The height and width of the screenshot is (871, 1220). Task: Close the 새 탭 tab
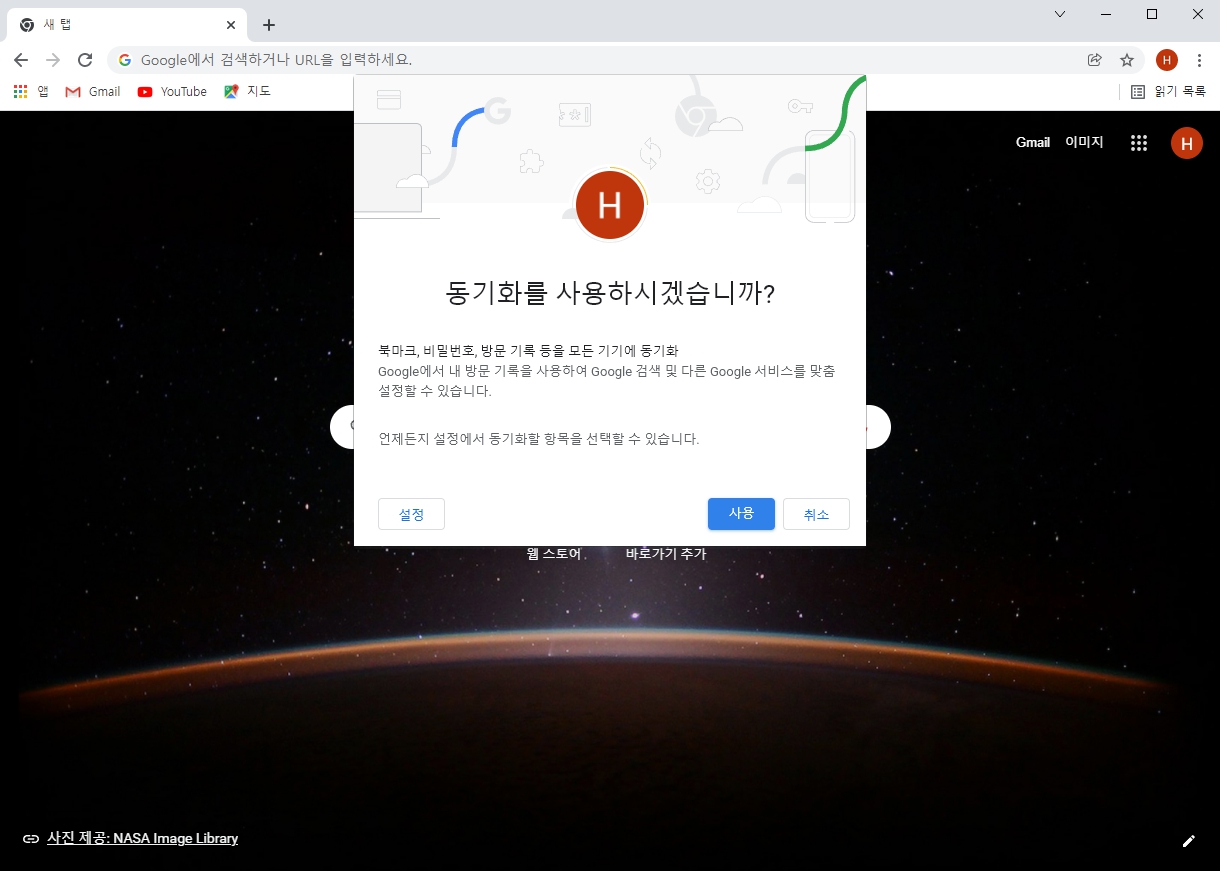point(231,25)
